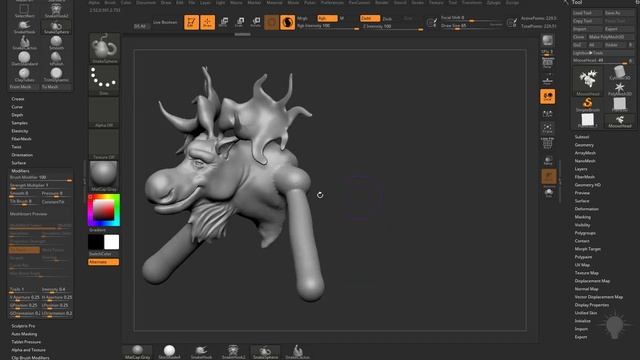Toggle the Mrgb button
640x360 pixels.
(x=303, y=19)
